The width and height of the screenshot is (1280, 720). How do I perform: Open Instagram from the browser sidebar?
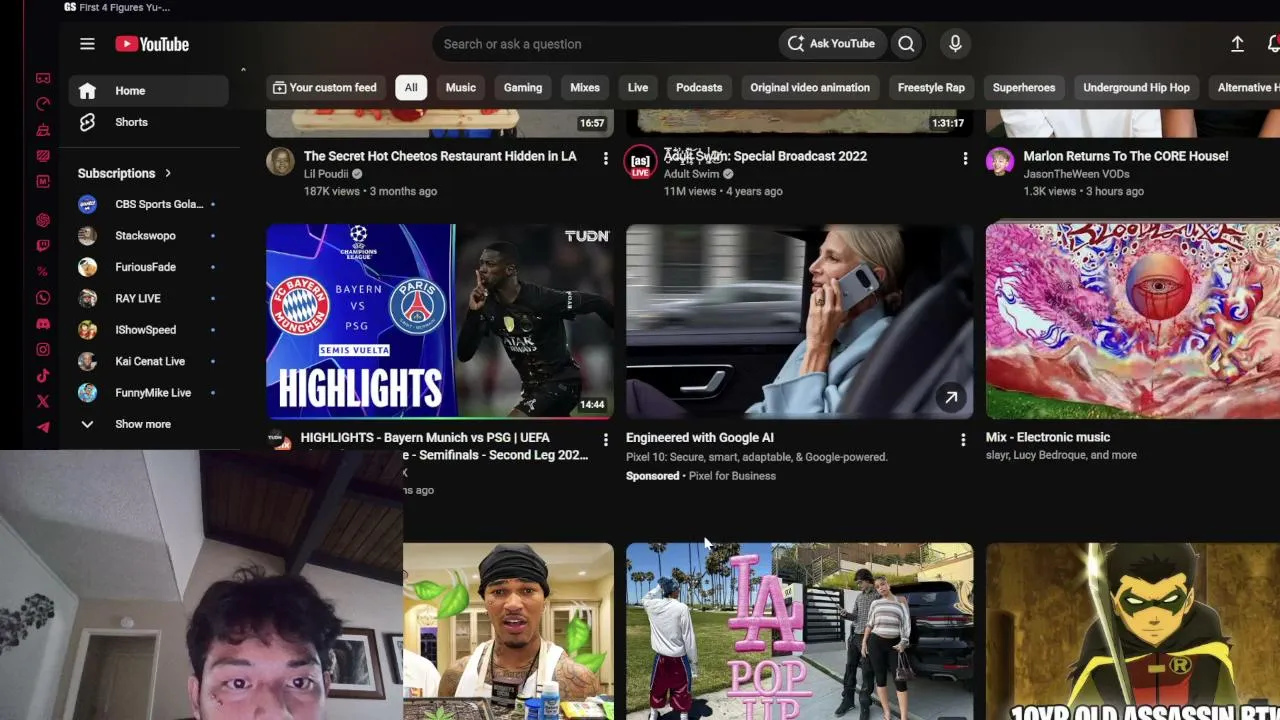43,350
